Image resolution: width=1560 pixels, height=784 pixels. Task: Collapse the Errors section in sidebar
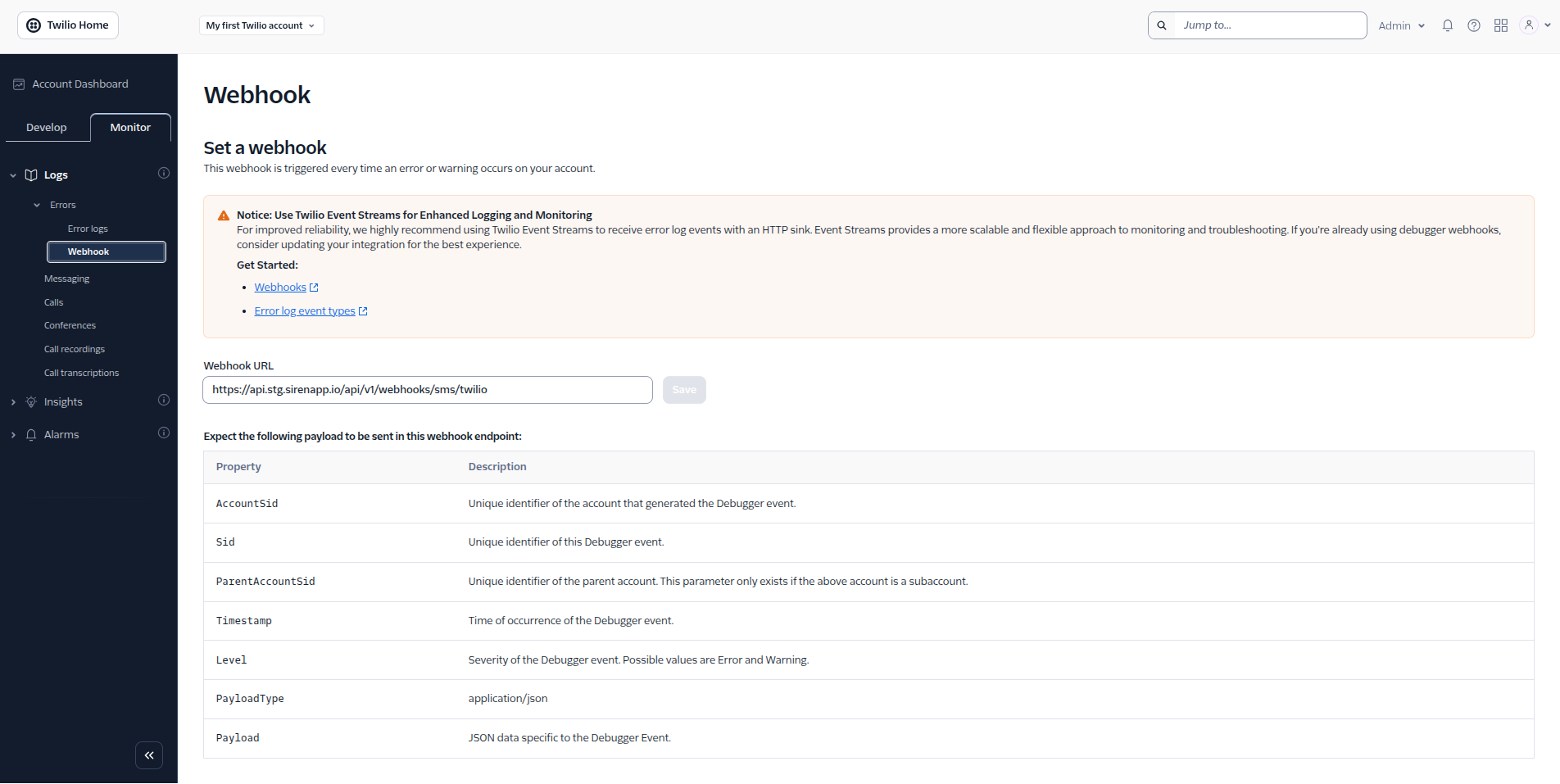(36, 204)
